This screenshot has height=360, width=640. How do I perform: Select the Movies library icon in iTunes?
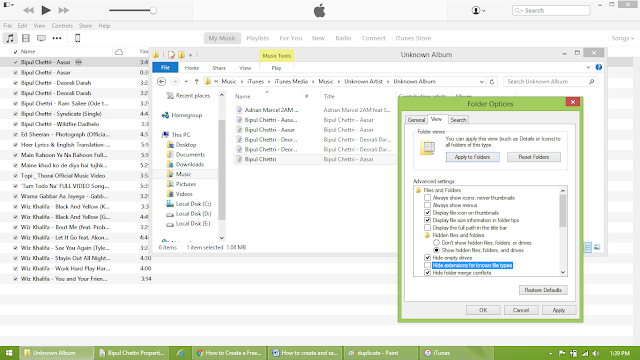pyautogui.click(x=26, y=38)
